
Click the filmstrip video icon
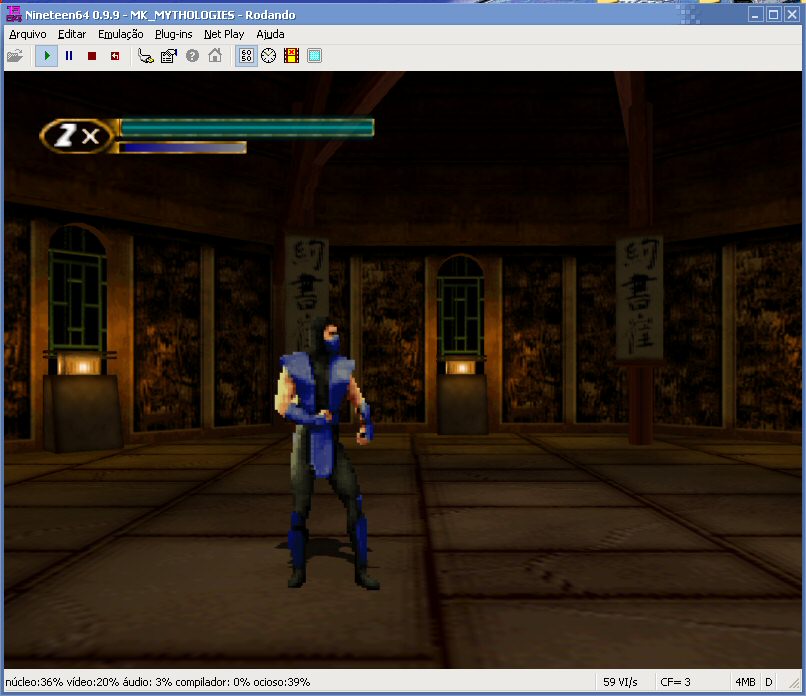(x=291, y=56)
